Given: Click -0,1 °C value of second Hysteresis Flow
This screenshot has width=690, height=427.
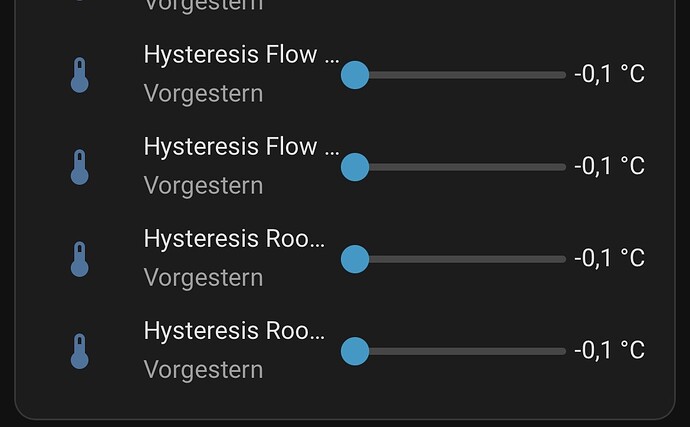Looking at the screenshot, I should click(609, 166).
